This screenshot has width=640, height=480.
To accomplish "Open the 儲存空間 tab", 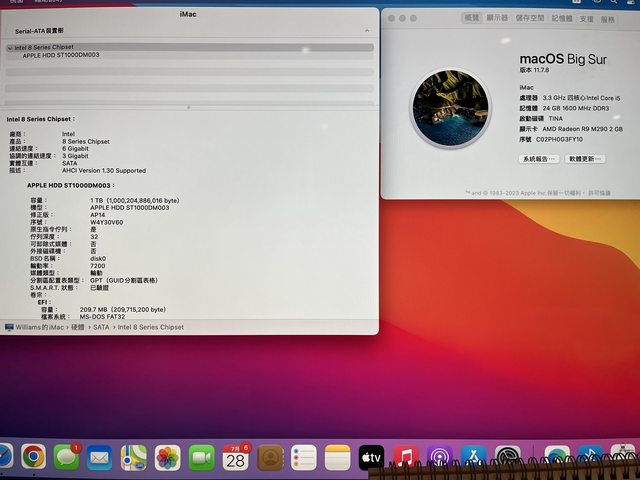I will [529, 18].
